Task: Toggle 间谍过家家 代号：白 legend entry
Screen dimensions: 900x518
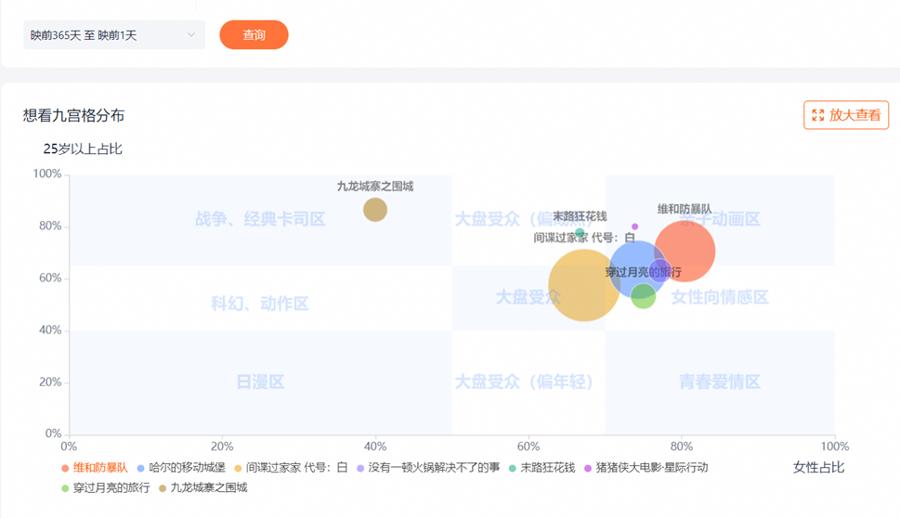Action: point(297,467)
